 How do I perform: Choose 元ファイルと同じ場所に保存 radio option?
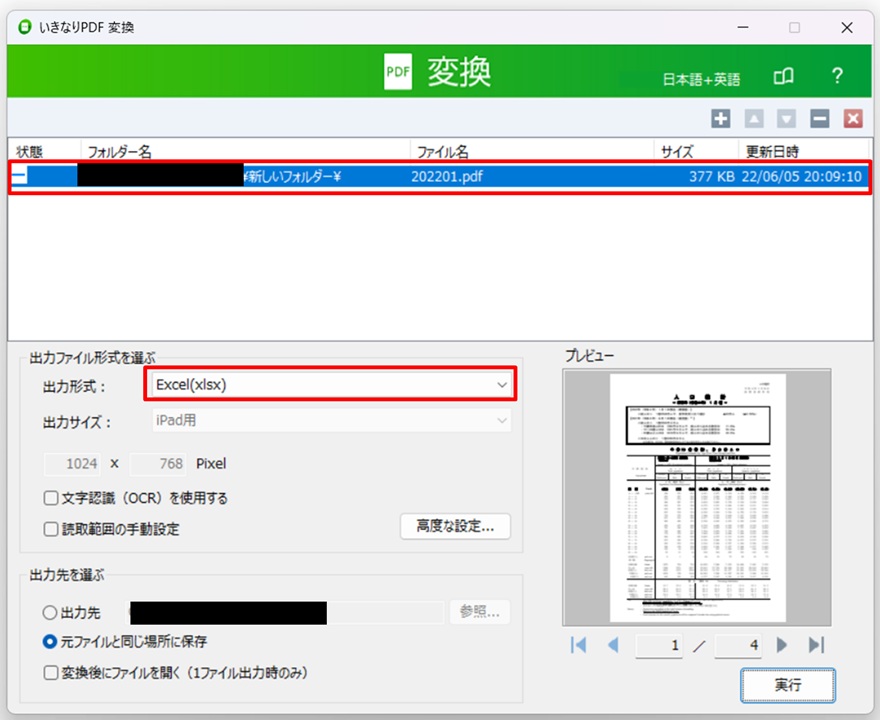tap(50, 642)
